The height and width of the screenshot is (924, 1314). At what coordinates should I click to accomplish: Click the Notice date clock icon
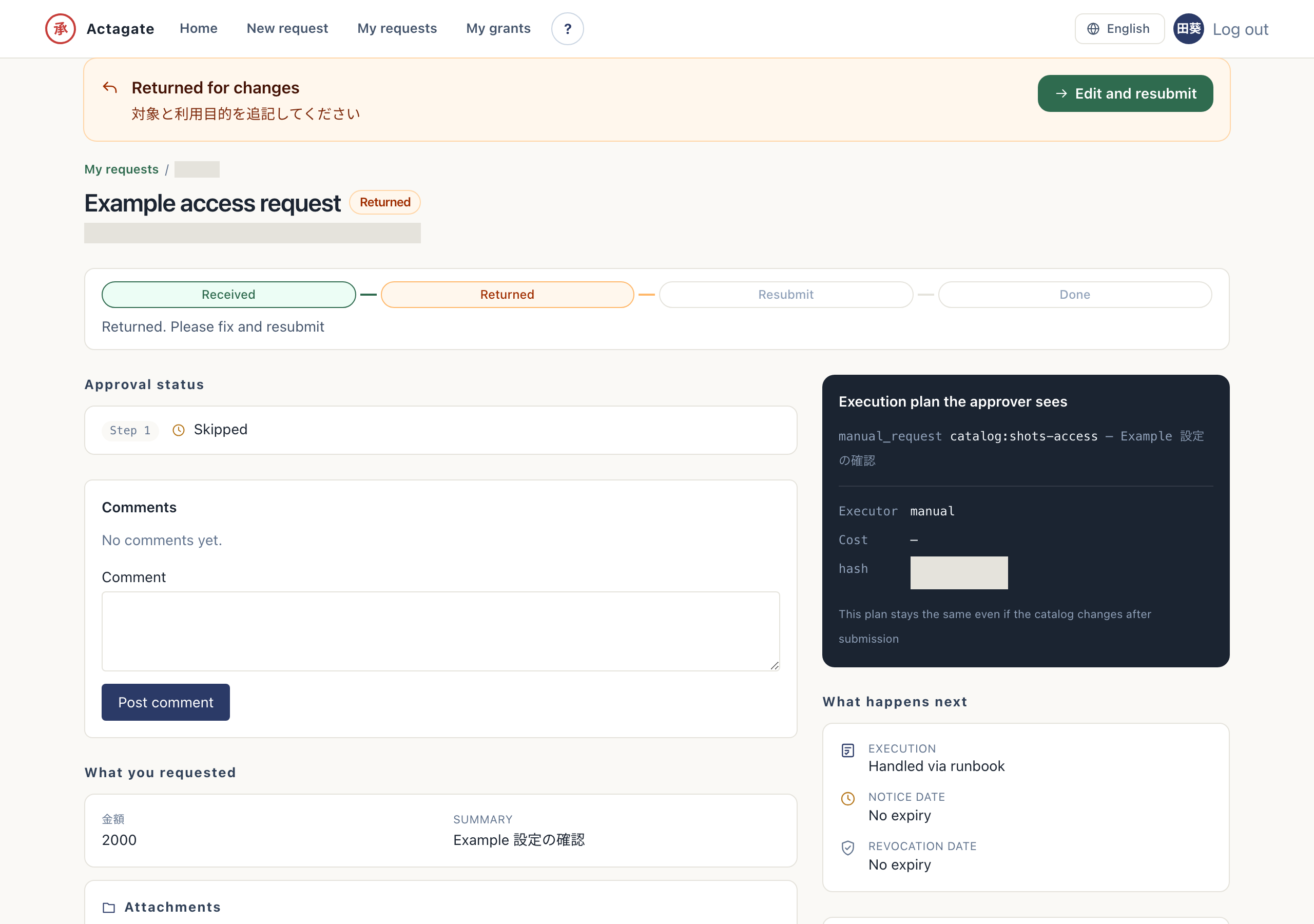click(847, 799)
